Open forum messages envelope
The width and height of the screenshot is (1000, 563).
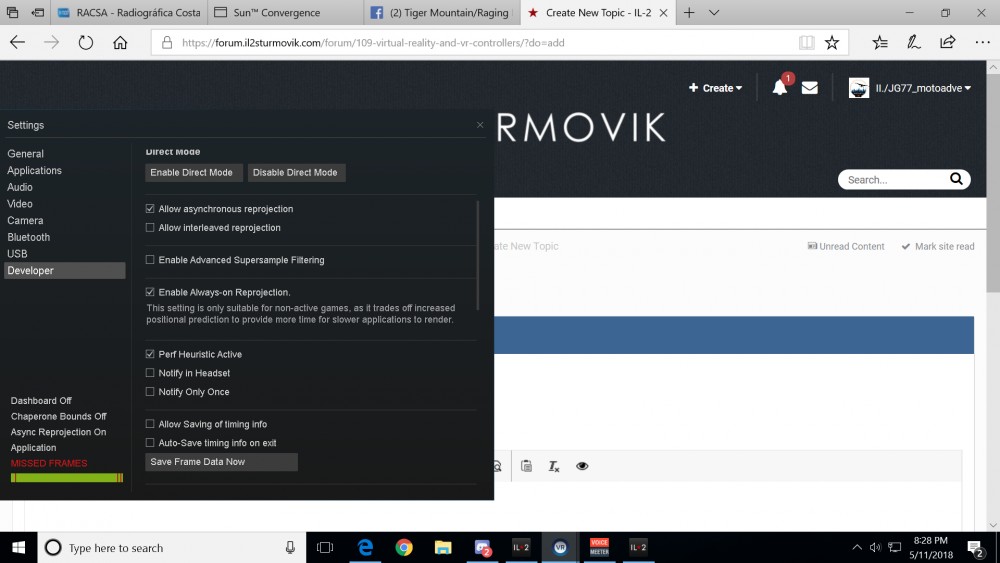point(809,88)
